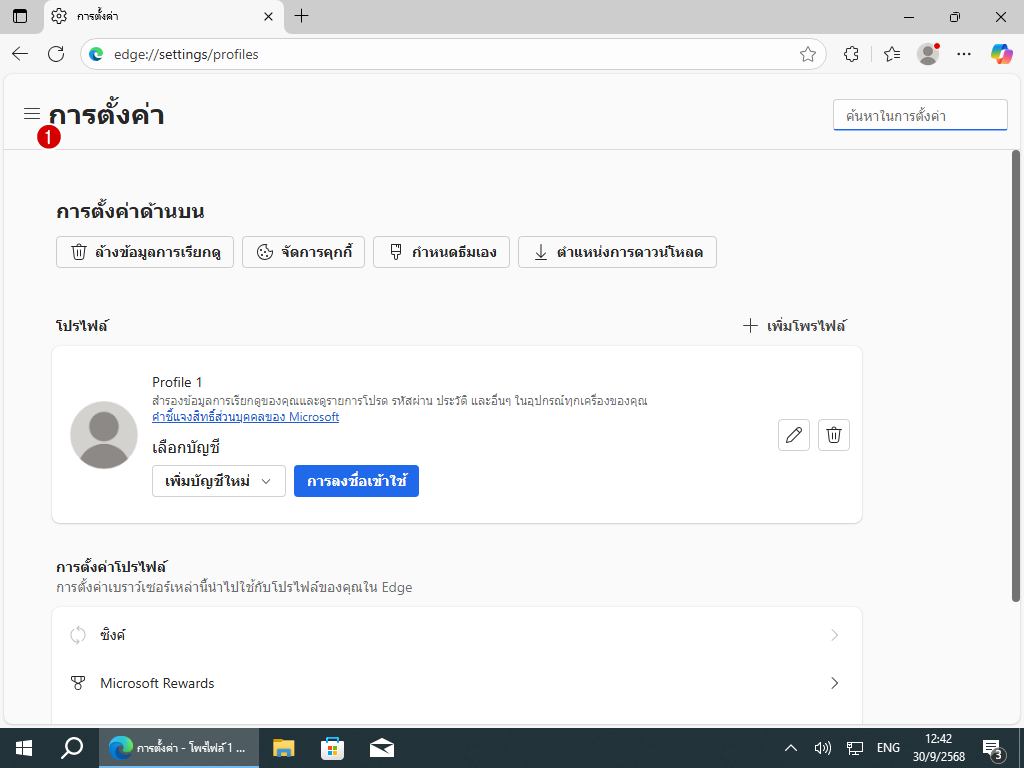Open the Favorites list icon
Screen dimensions: 1024x768
[892, 54]
